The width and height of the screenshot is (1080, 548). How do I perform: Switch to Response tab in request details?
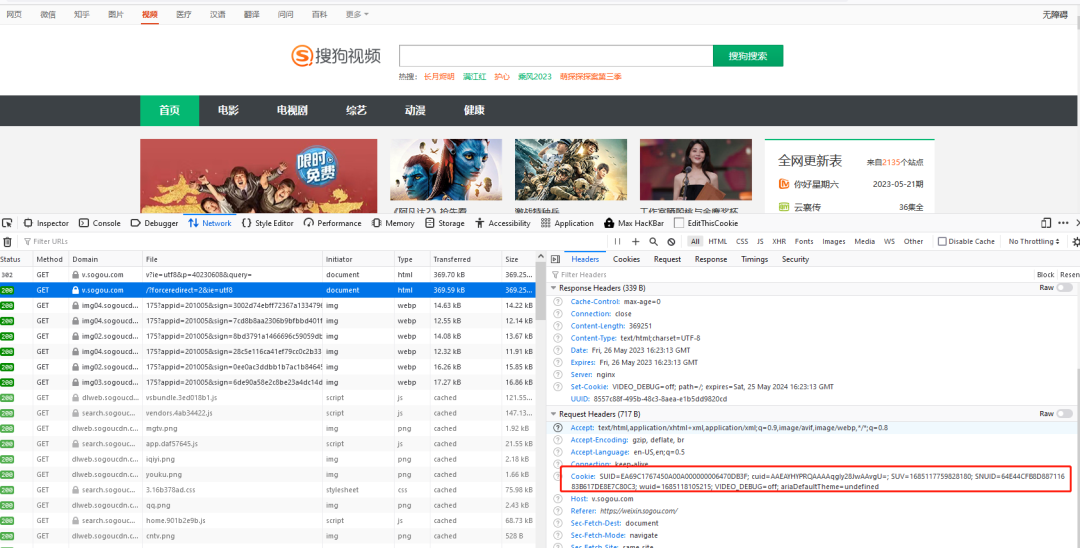click(711, 260)
